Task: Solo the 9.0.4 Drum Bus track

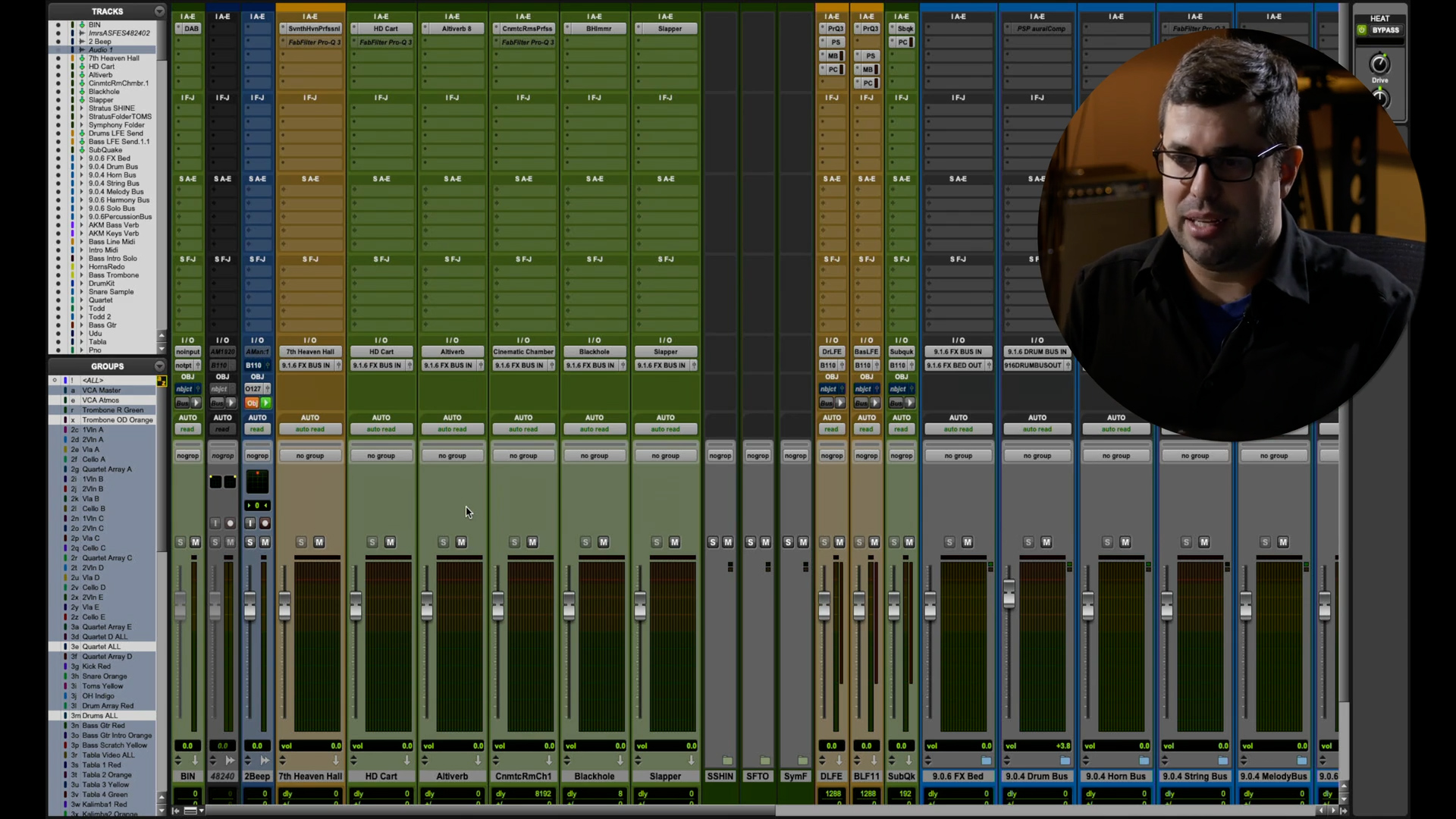Action: (1028, 542)
